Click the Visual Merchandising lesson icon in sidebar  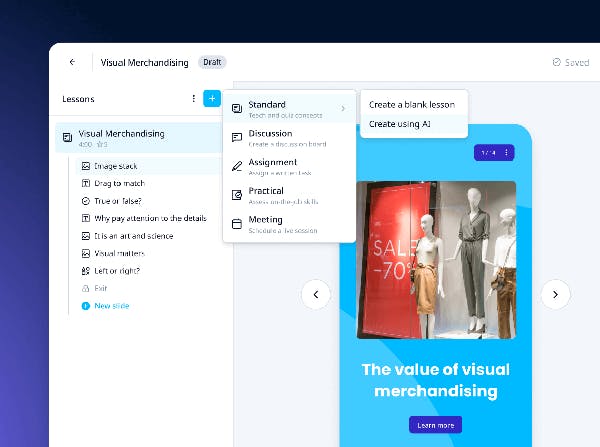[67, 137]
